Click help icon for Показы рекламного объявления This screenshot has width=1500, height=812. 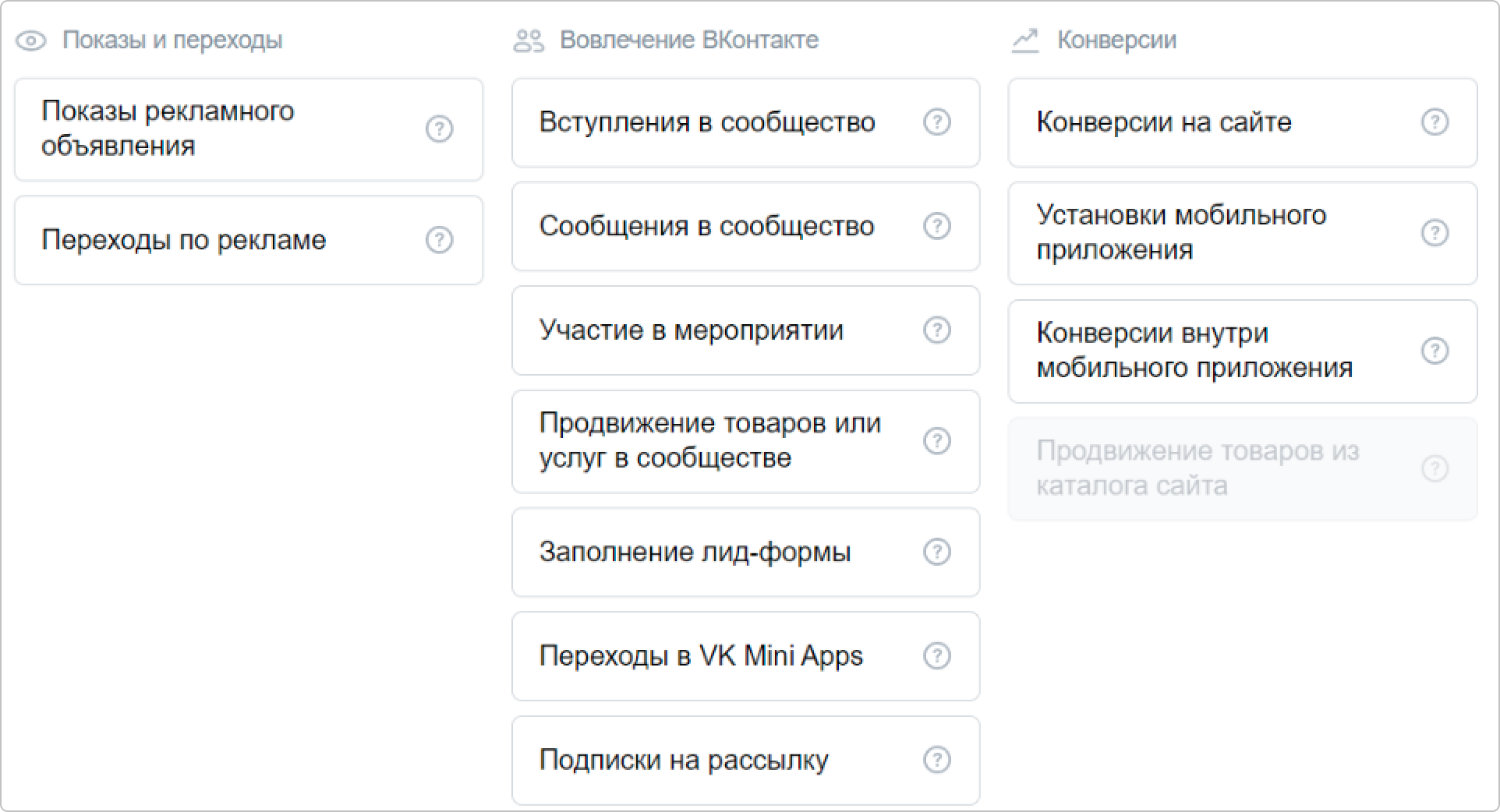(x=439, y=129)
